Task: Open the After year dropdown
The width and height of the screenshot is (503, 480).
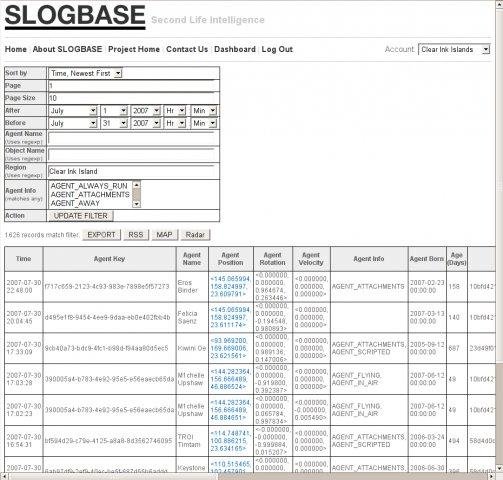Action: [146, 111]
